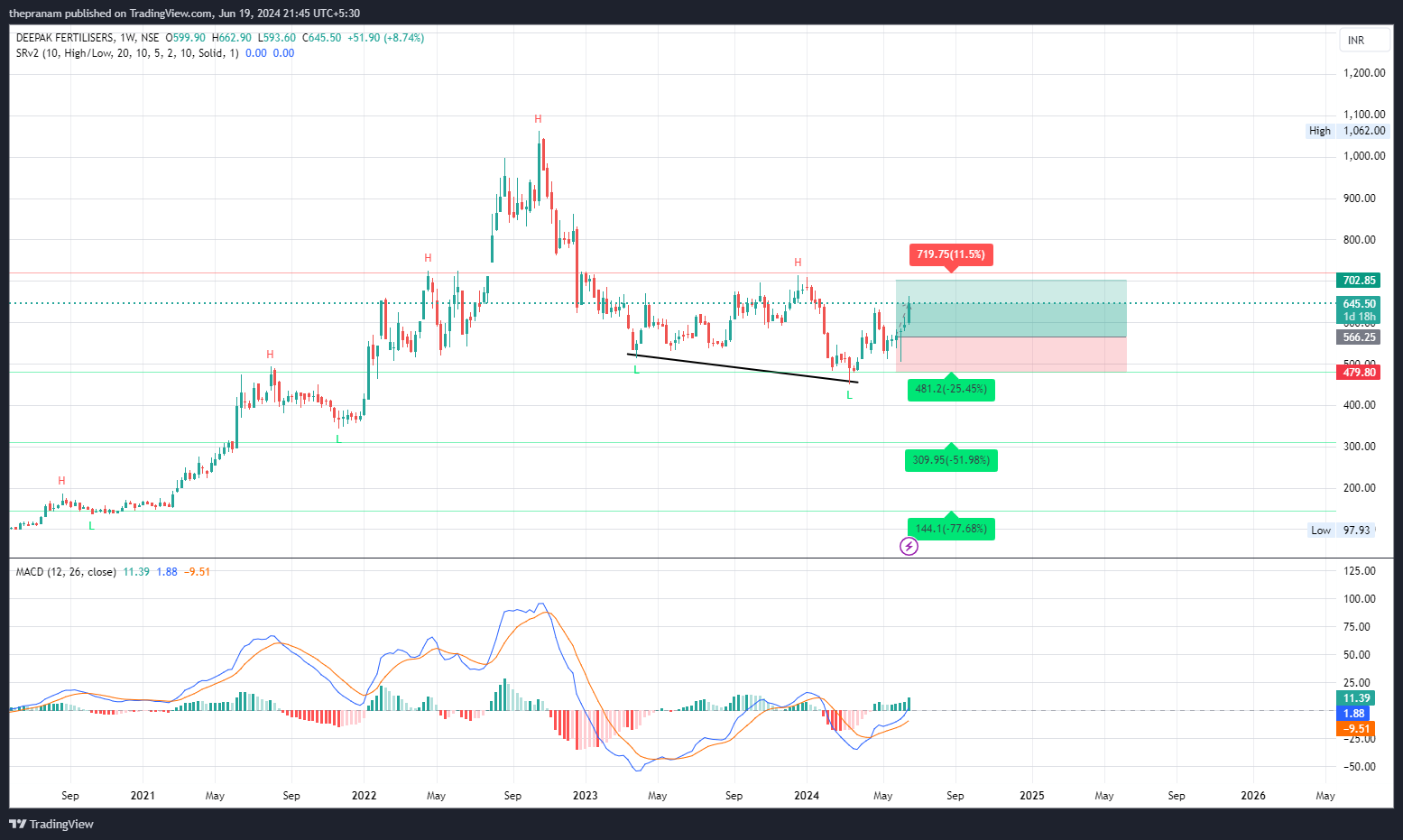
Task: Click the +51.90 (+8.74%) change value
Action: tap(385, 38)
